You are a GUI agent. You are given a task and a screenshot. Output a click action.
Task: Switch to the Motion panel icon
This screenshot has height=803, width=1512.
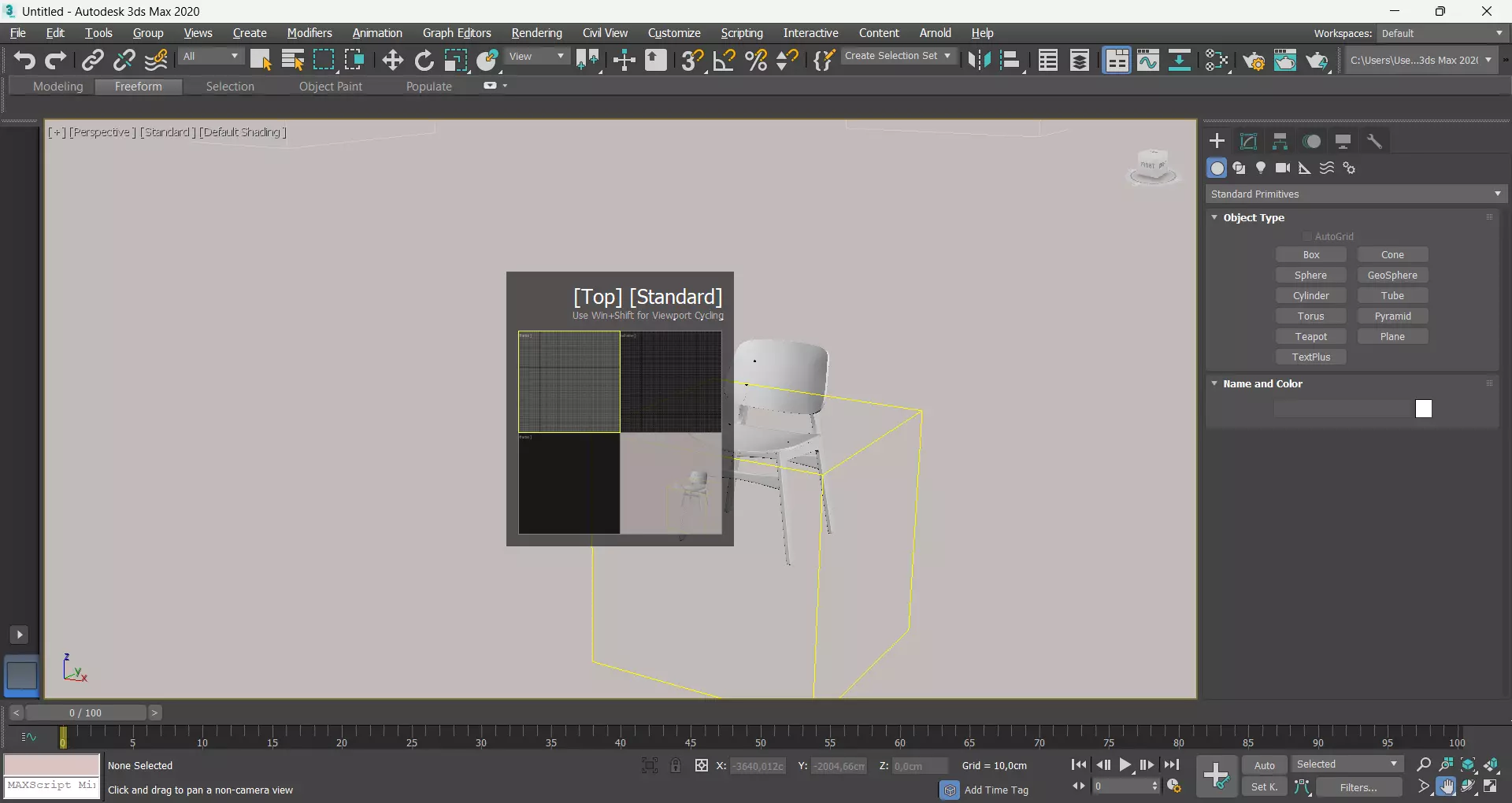tap(1311, 141)
